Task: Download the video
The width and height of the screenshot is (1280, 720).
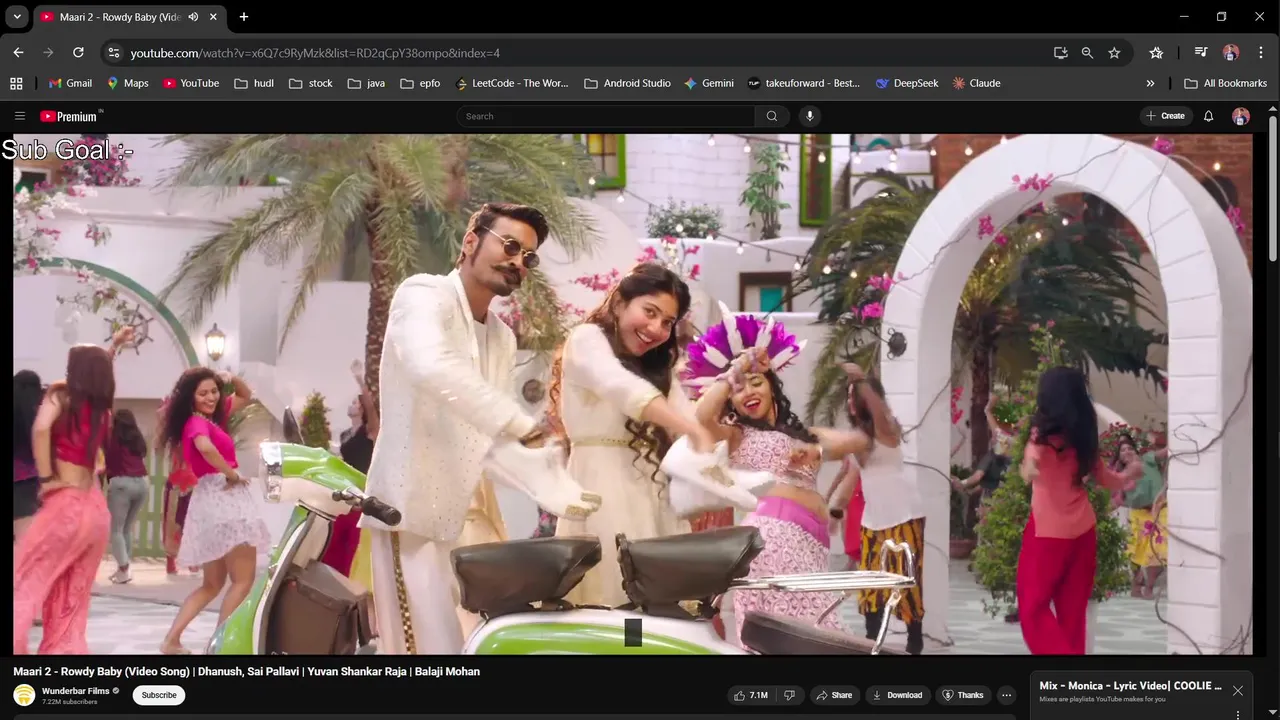Action: point(897,695)
